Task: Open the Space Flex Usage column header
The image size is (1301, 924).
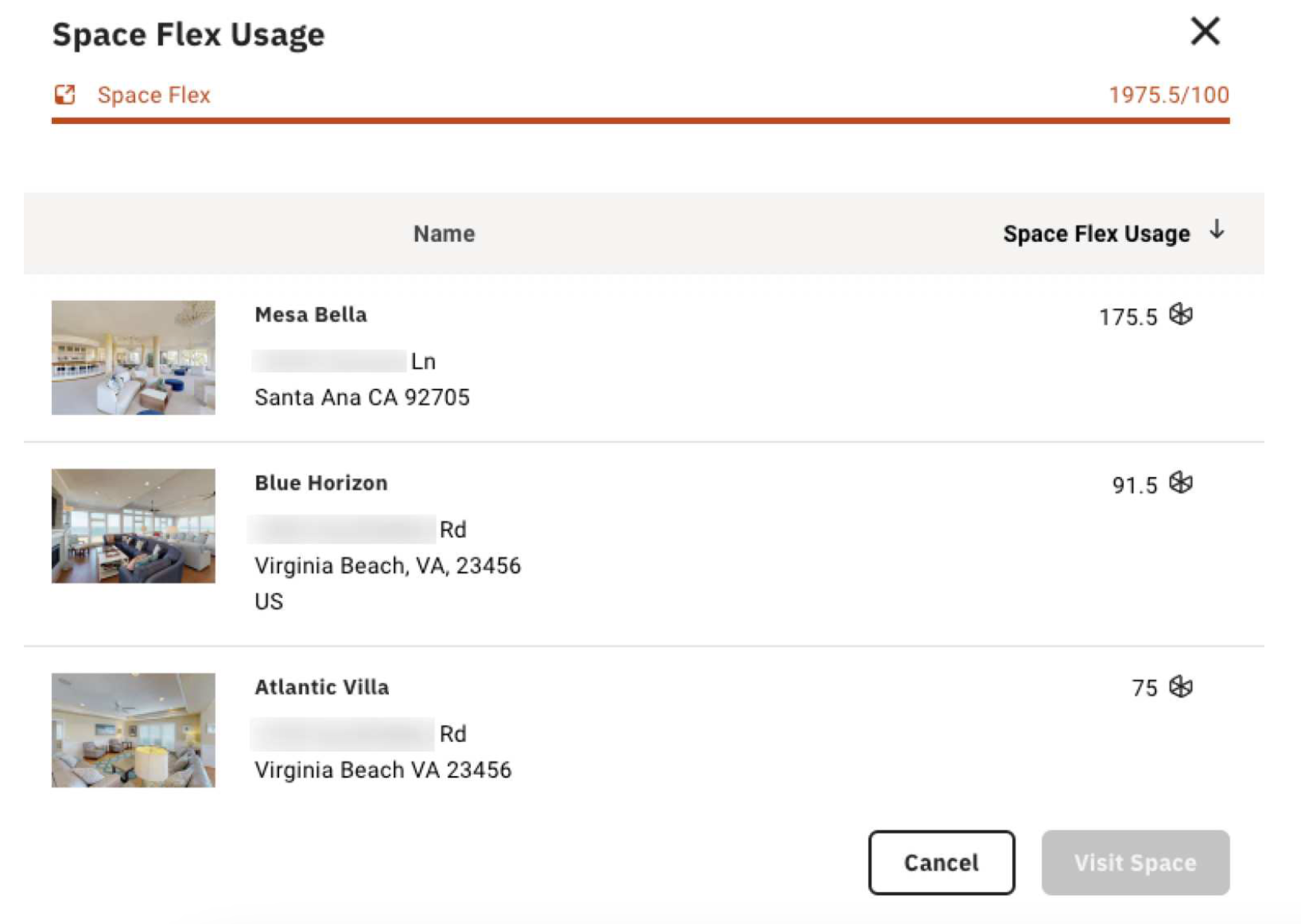Action: click(x=1097, y=232)
